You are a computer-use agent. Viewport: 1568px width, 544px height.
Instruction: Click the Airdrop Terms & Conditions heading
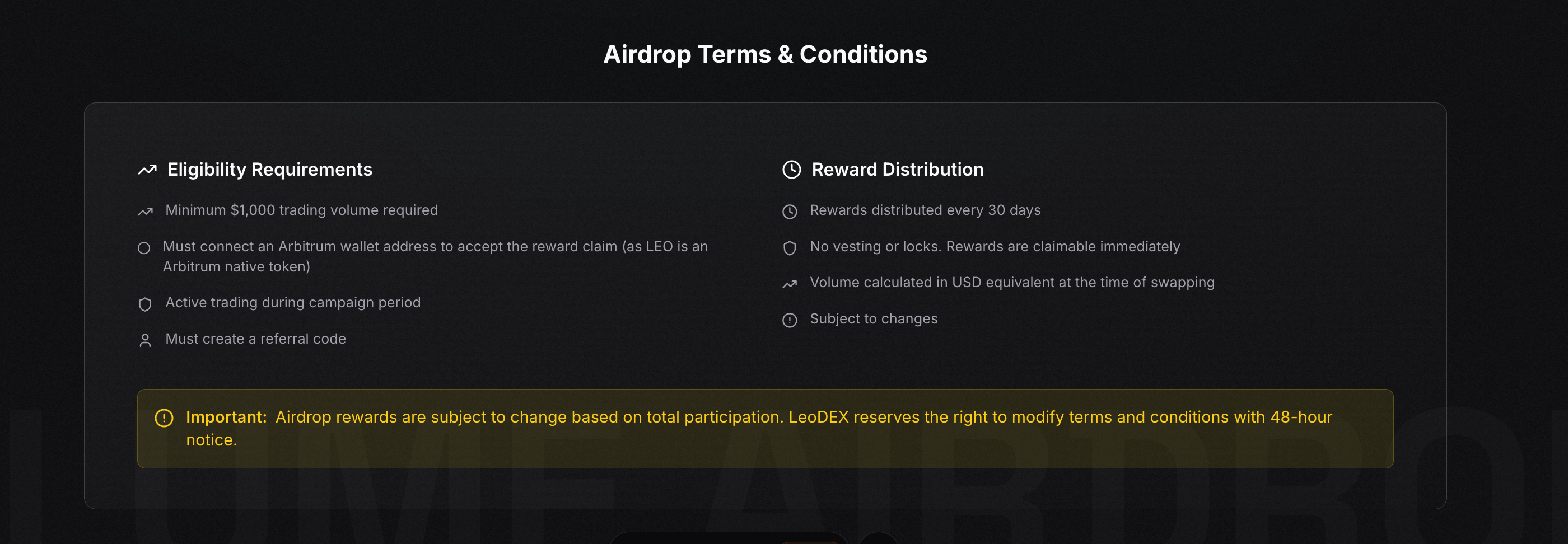pyautogui.click(x=765, y=54)
